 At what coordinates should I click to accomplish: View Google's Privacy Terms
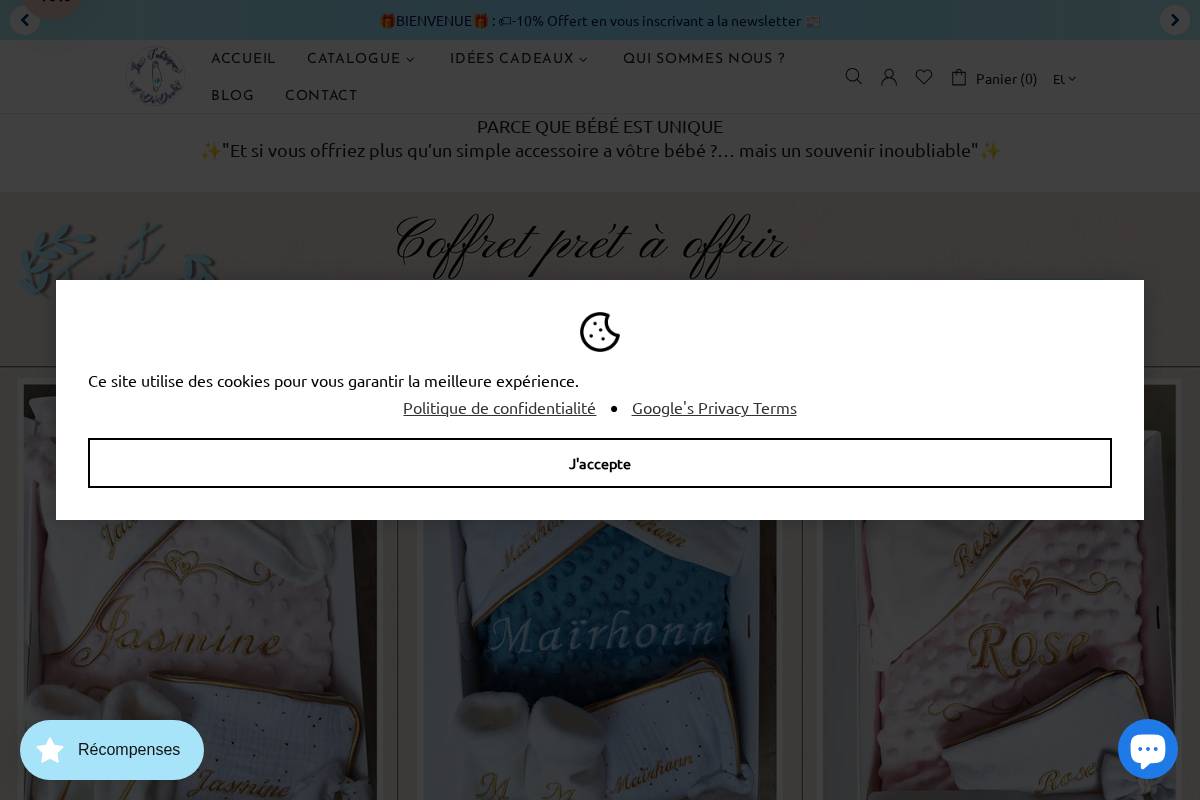pyautogui.click(x=714, y=407)
